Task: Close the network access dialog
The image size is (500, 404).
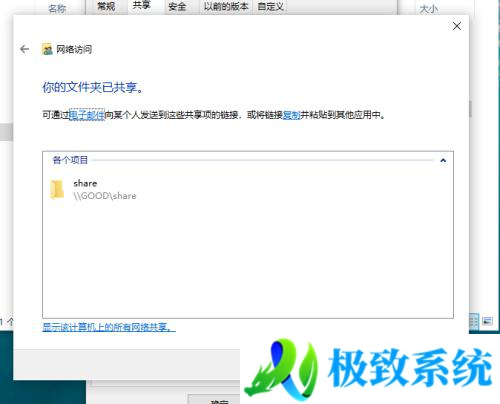Action: point(457,26)
